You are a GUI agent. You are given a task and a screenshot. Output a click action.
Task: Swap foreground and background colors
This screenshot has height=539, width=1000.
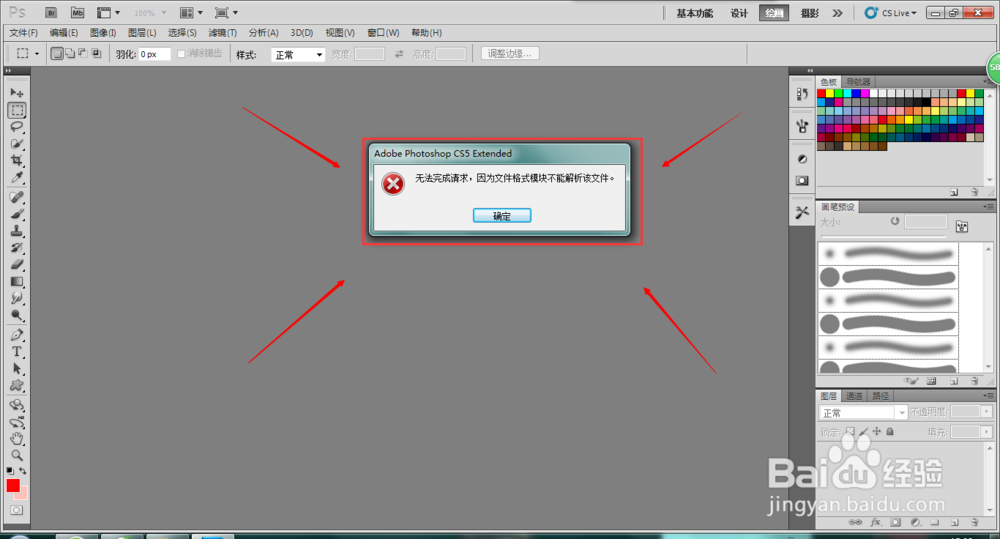[23, 471]
